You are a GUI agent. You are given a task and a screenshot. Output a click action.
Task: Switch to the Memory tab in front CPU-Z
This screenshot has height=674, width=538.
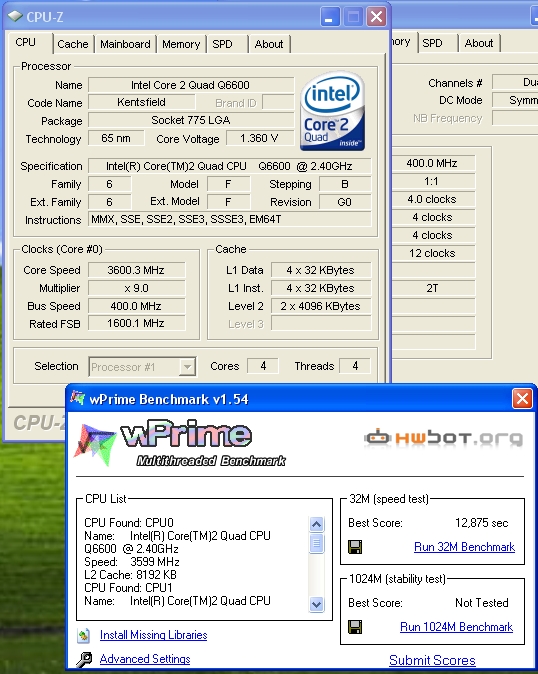(x=181, y=44)
